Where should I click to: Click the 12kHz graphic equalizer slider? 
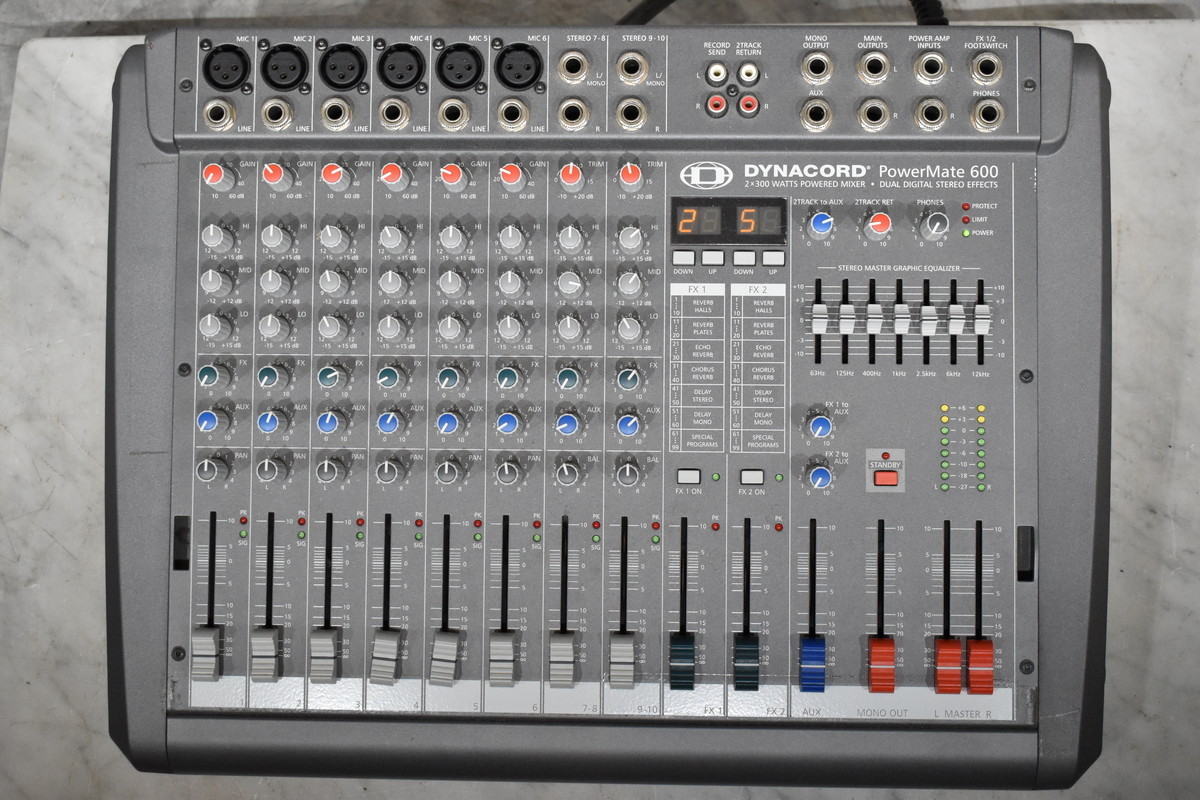coord(981,319)
